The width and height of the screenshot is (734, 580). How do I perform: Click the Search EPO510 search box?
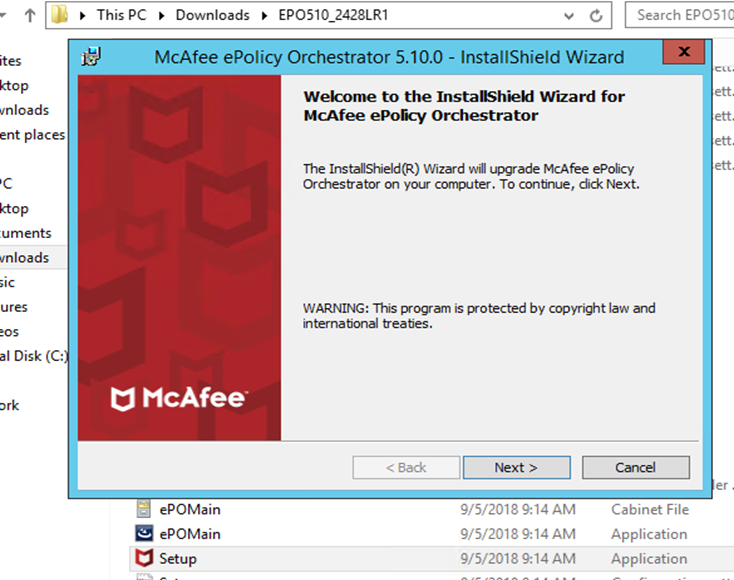[x=680, y=15]
